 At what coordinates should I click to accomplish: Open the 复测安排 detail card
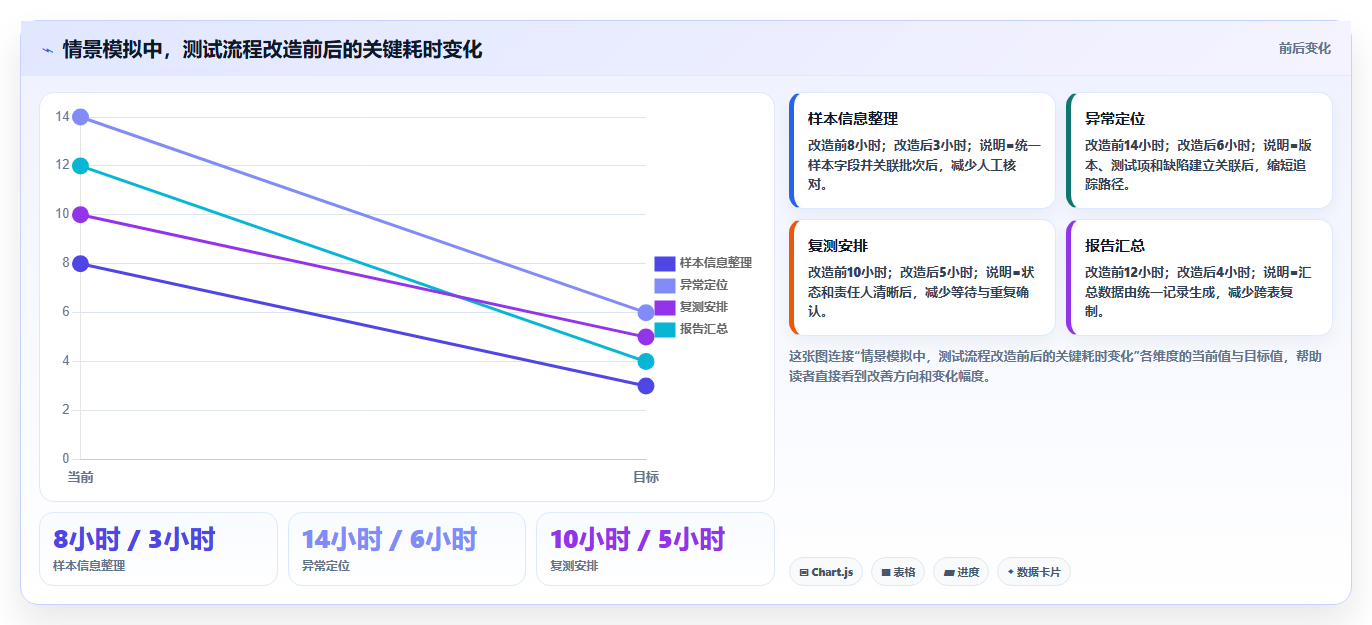tap(922, 277)
